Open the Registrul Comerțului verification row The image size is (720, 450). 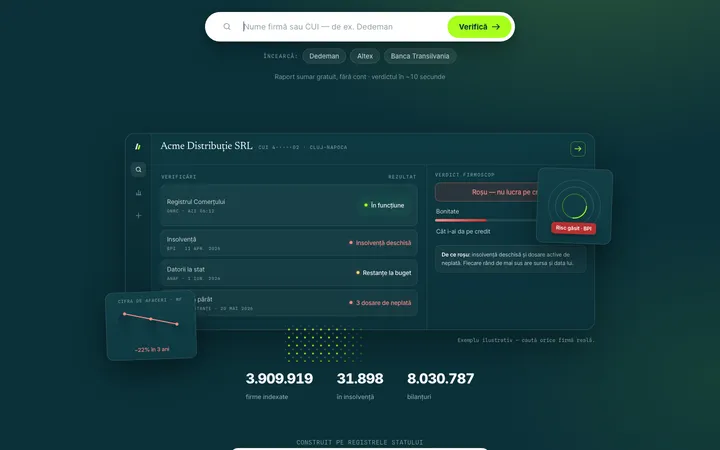click(289, 205)
